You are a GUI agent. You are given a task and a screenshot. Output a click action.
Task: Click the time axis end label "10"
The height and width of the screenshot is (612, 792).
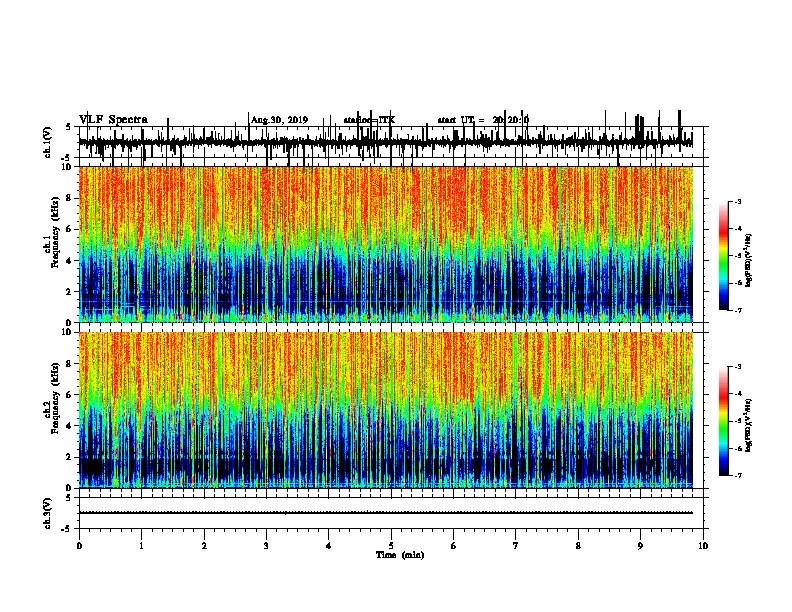click(x=703, y=546)
